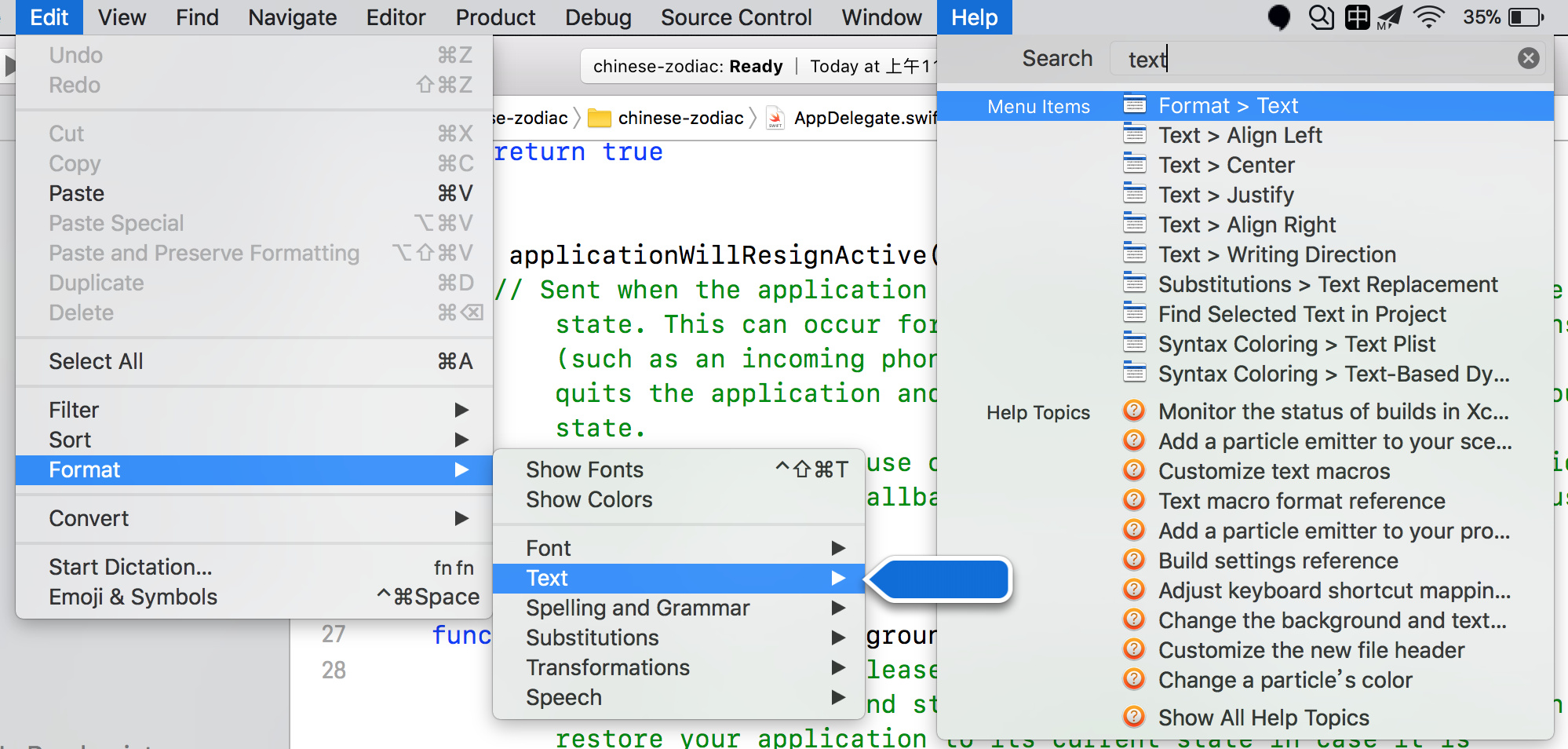1568x749 pixels.
Task: Open the Text submenu under Format
Action: coord(679,578)
